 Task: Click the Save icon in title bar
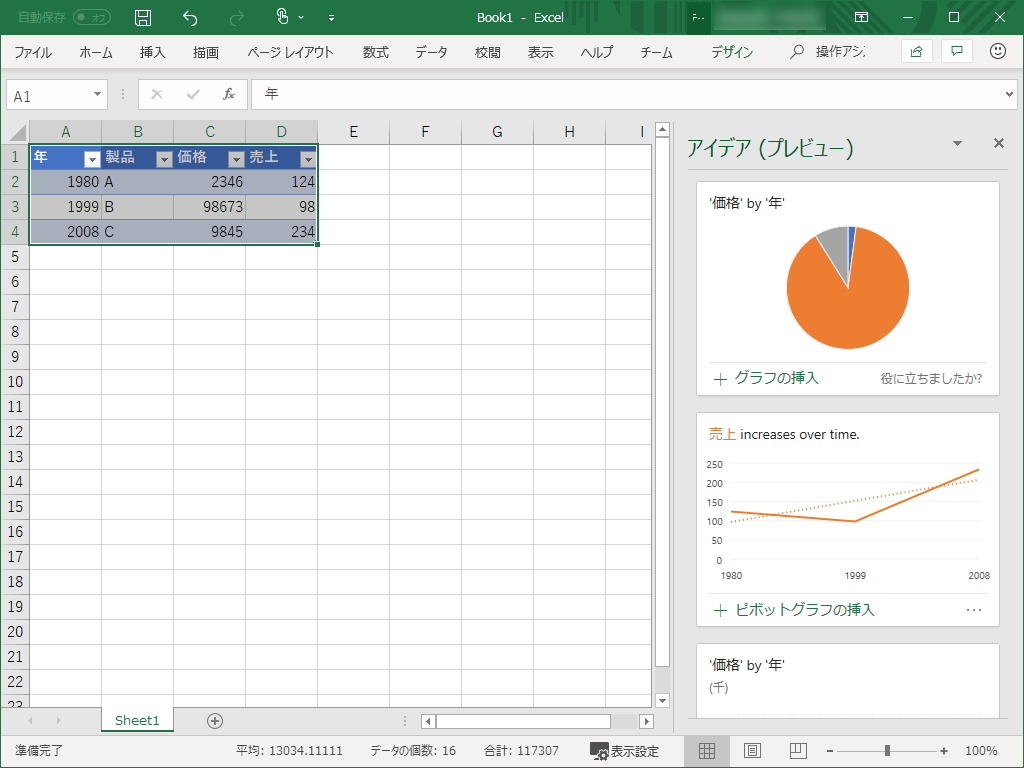click(x=142, y=18)
